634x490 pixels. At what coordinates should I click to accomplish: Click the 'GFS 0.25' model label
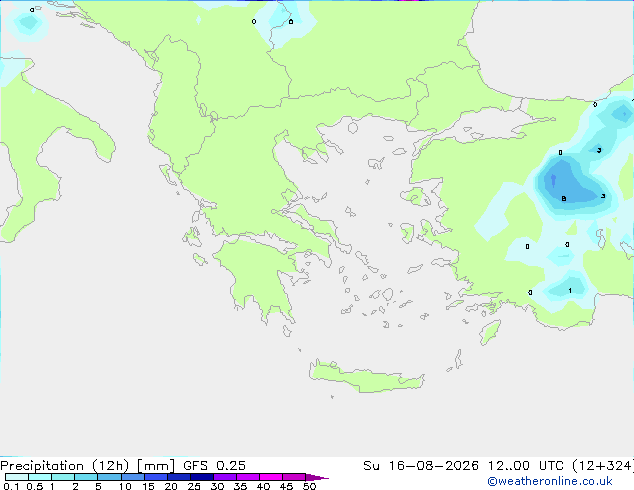point(214,466)
